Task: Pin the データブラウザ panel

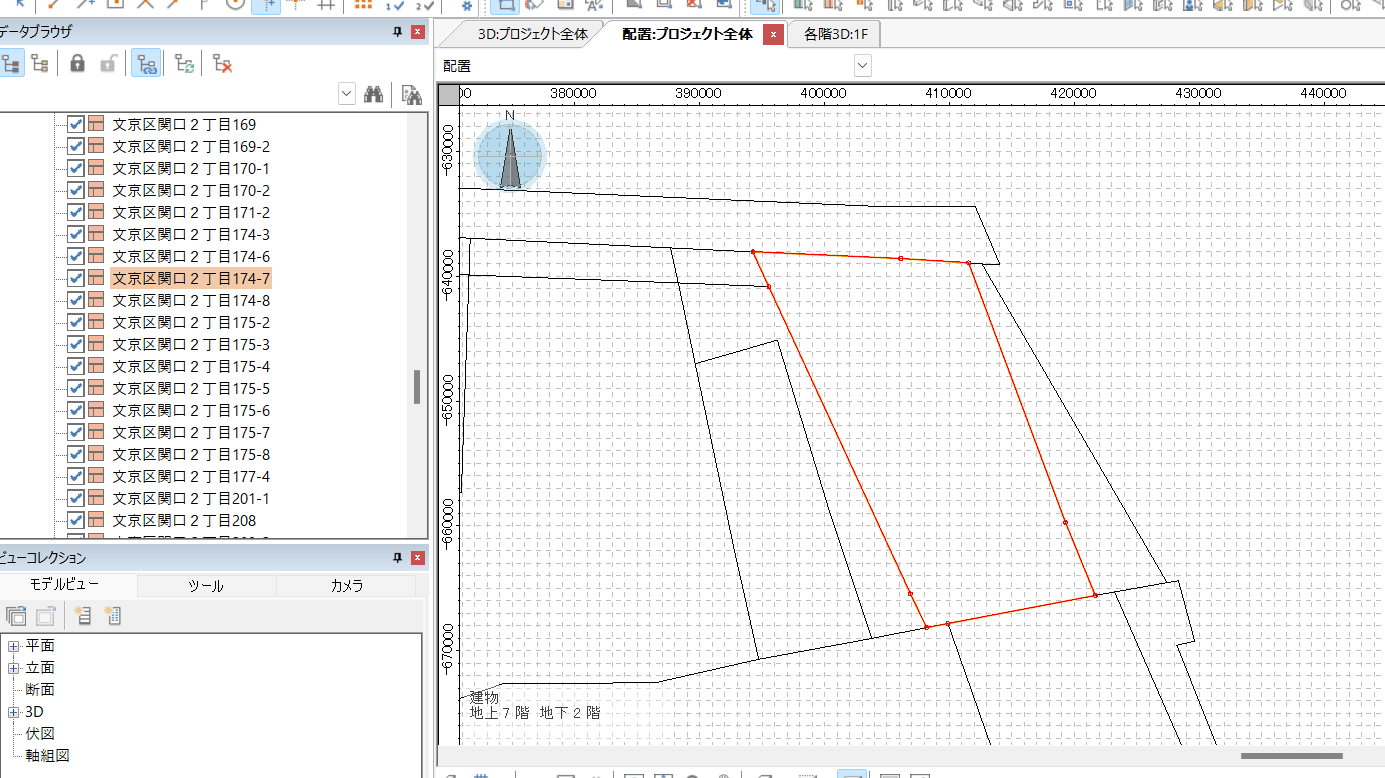Action: coord(397,33)
